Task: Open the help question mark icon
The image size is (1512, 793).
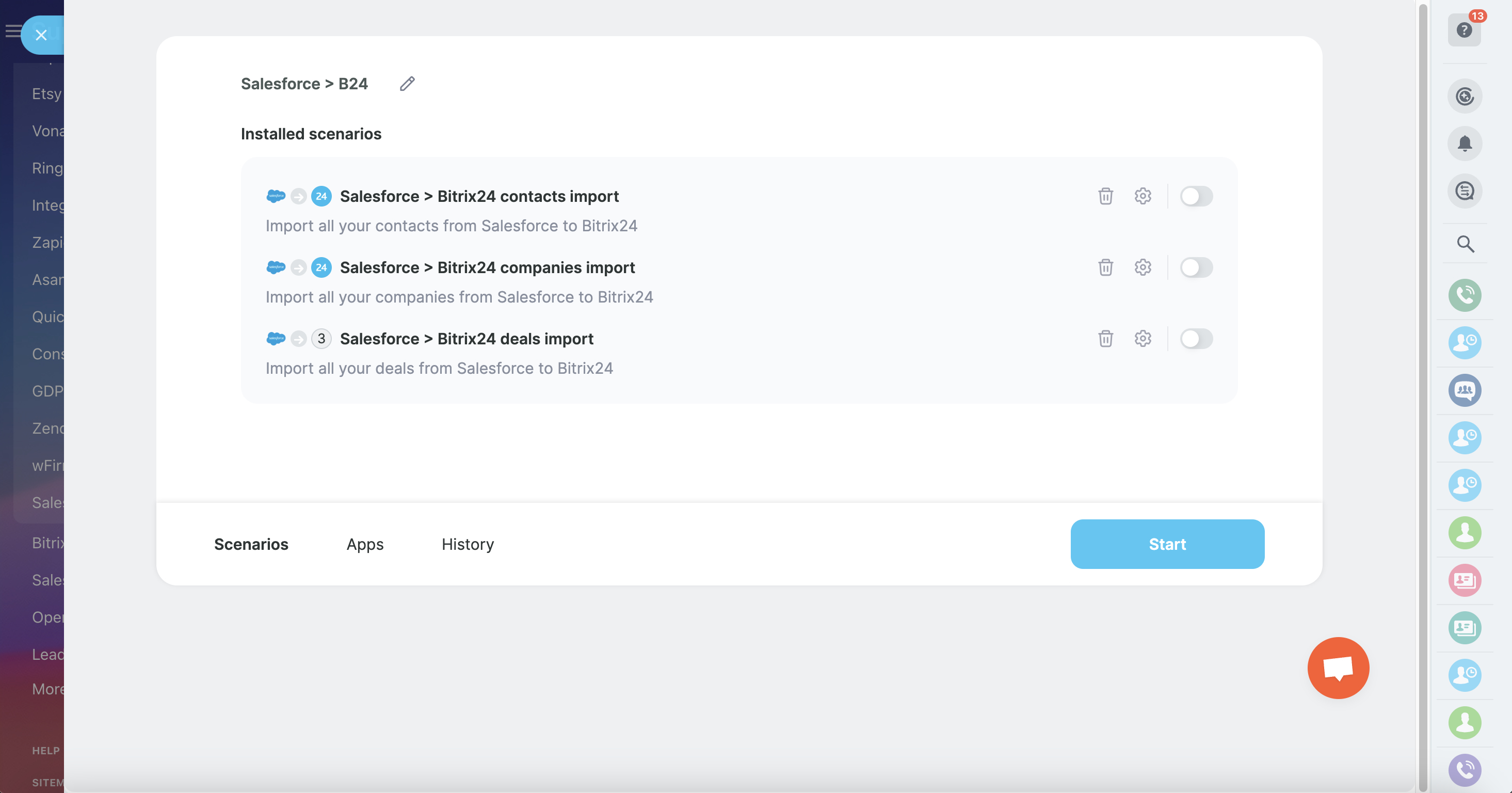Action: (x=1464, y=30)
